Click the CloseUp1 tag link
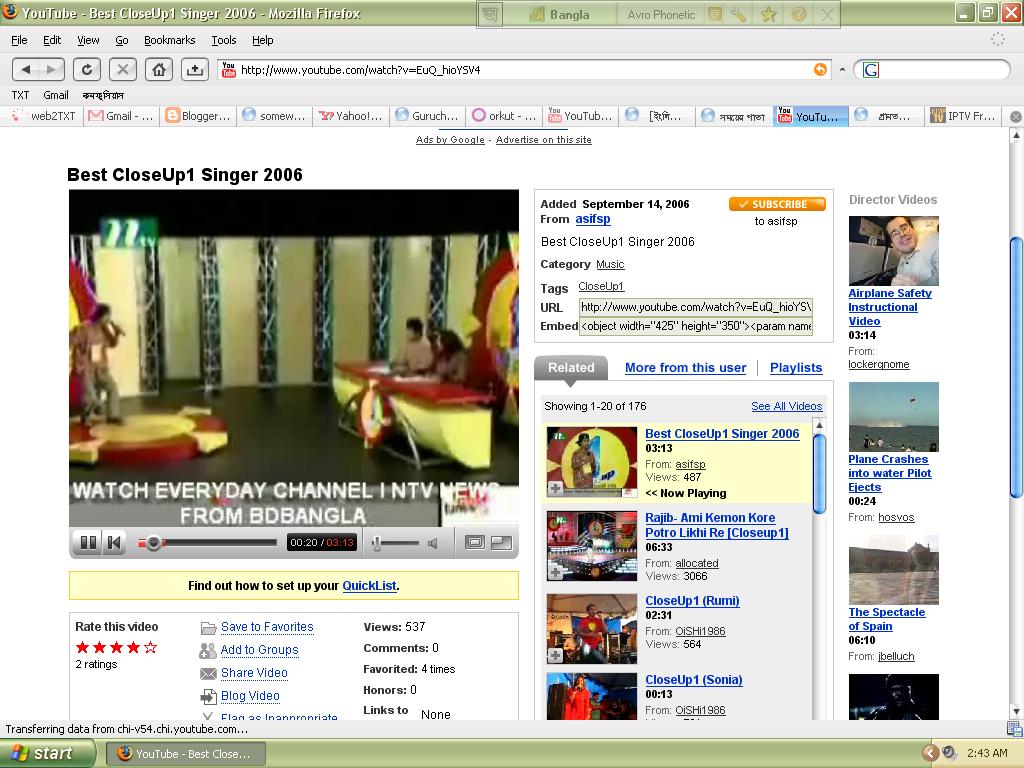The width and height of the screenshot is (1024, 768). (601, 287)
